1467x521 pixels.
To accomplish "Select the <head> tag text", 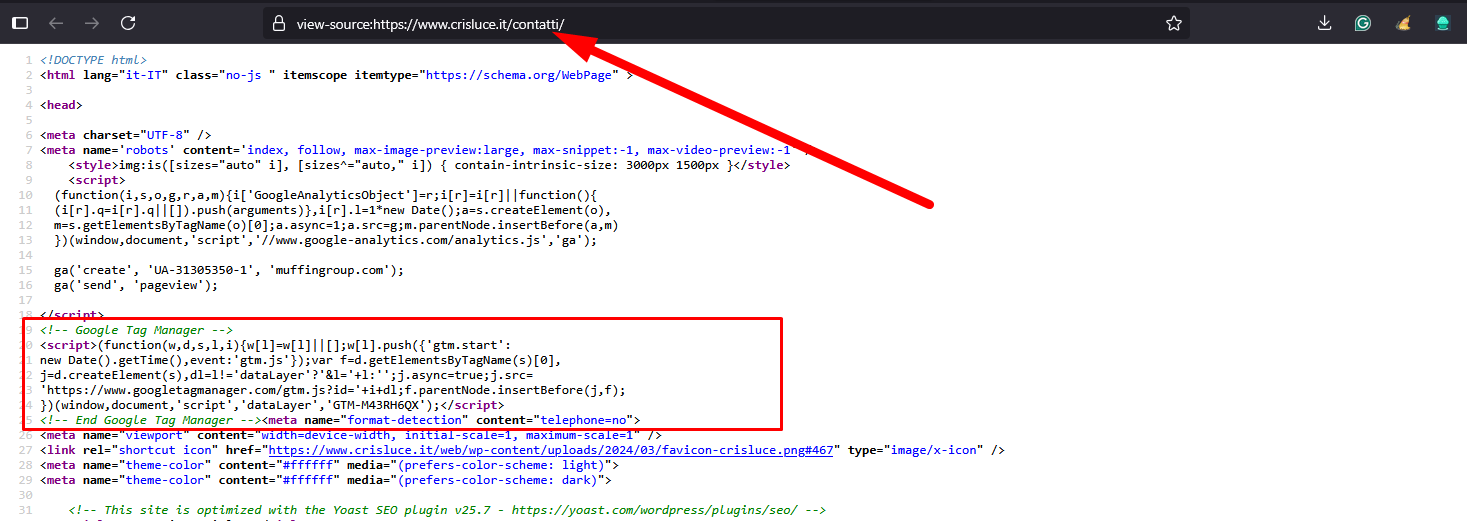I will [61, 105].
